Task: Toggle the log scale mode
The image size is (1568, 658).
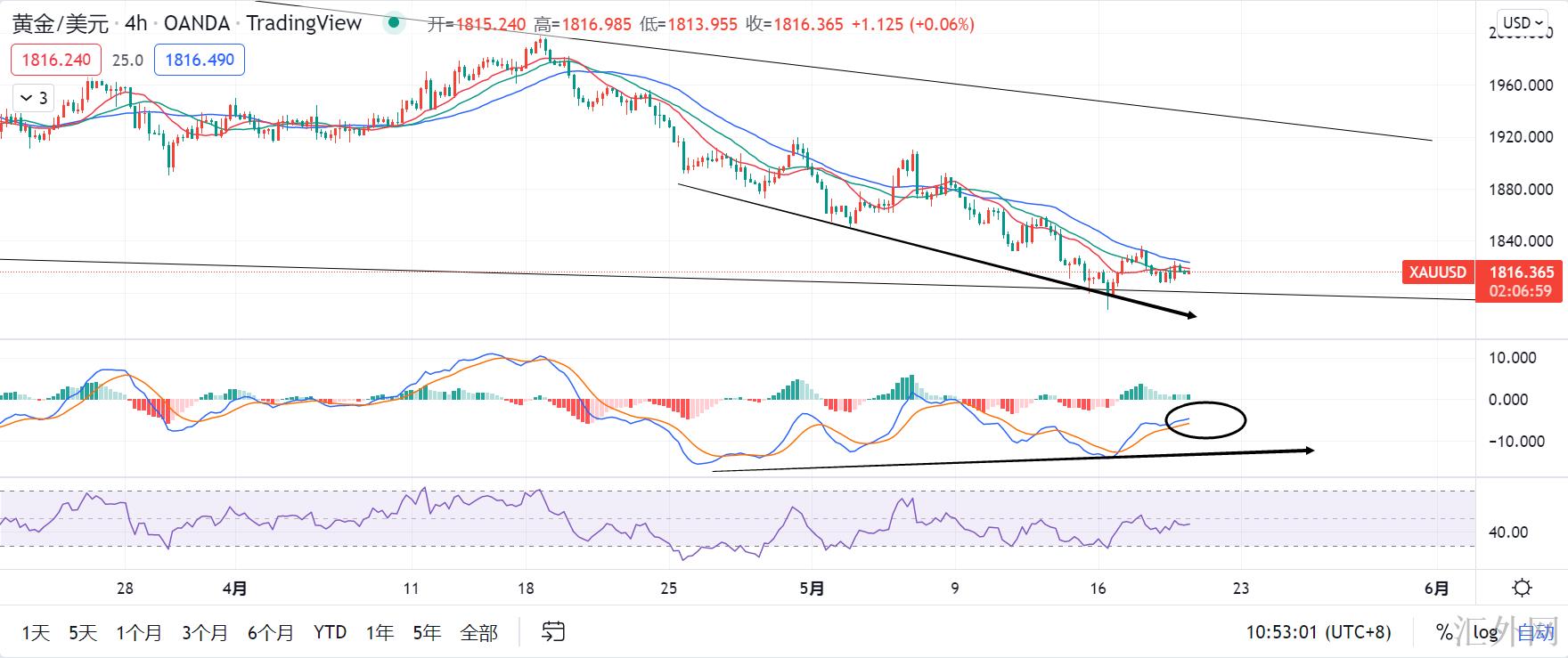Action: [x=1485, y=632]
